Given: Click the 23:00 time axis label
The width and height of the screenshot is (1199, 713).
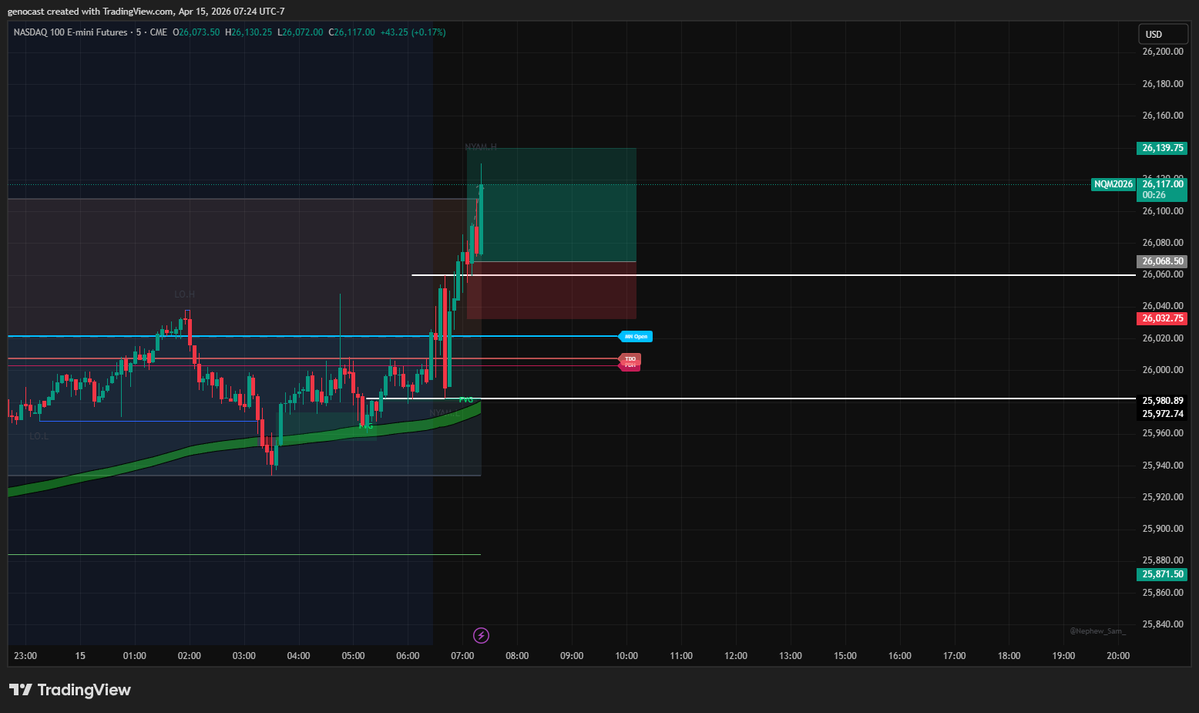Looking at the screenshot, I should 25,656.
